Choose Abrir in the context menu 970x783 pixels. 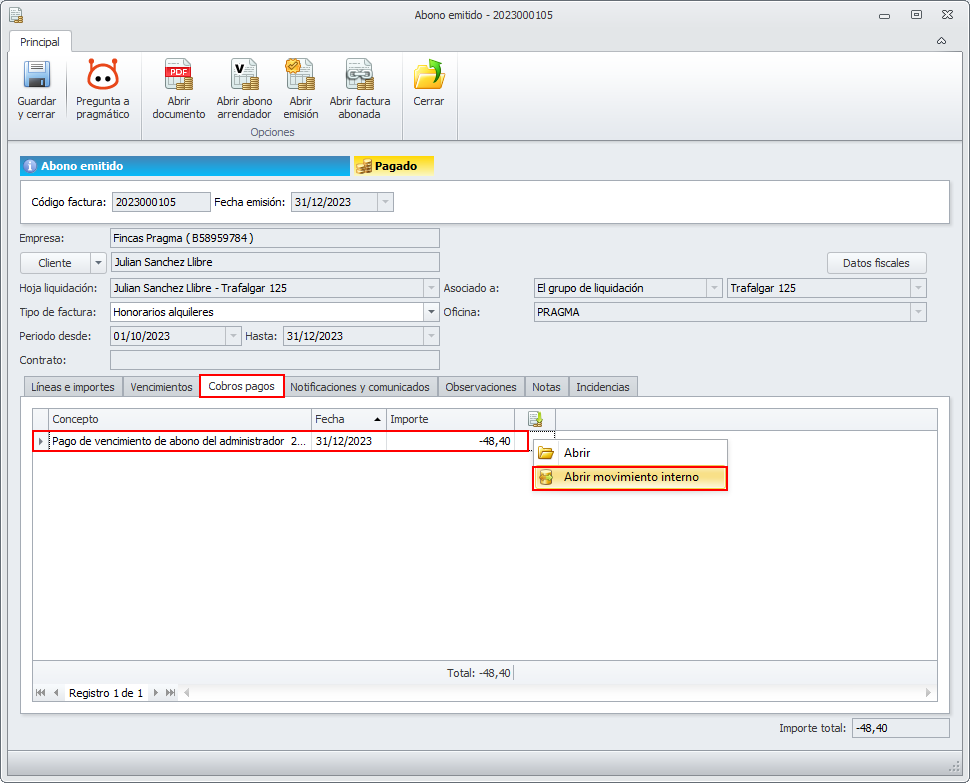(630, 453)
